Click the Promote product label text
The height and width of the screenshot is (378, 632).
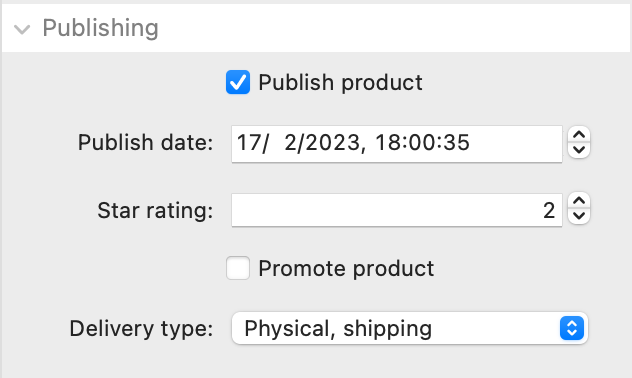[x=346, y=269]
